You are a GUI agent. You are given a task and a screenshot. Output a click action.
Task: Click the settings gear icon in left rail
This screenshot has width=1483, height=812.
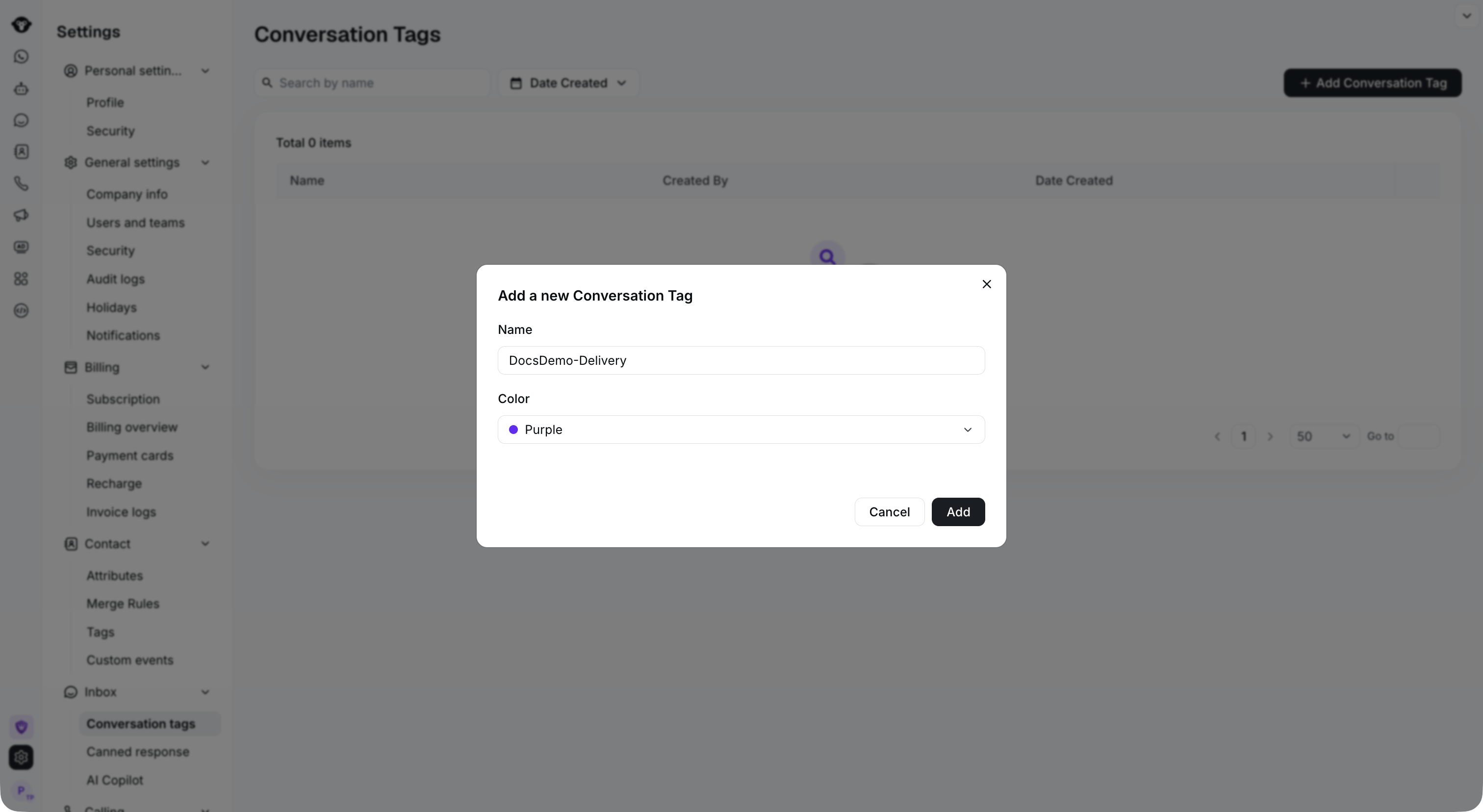[x=21, y=758]
